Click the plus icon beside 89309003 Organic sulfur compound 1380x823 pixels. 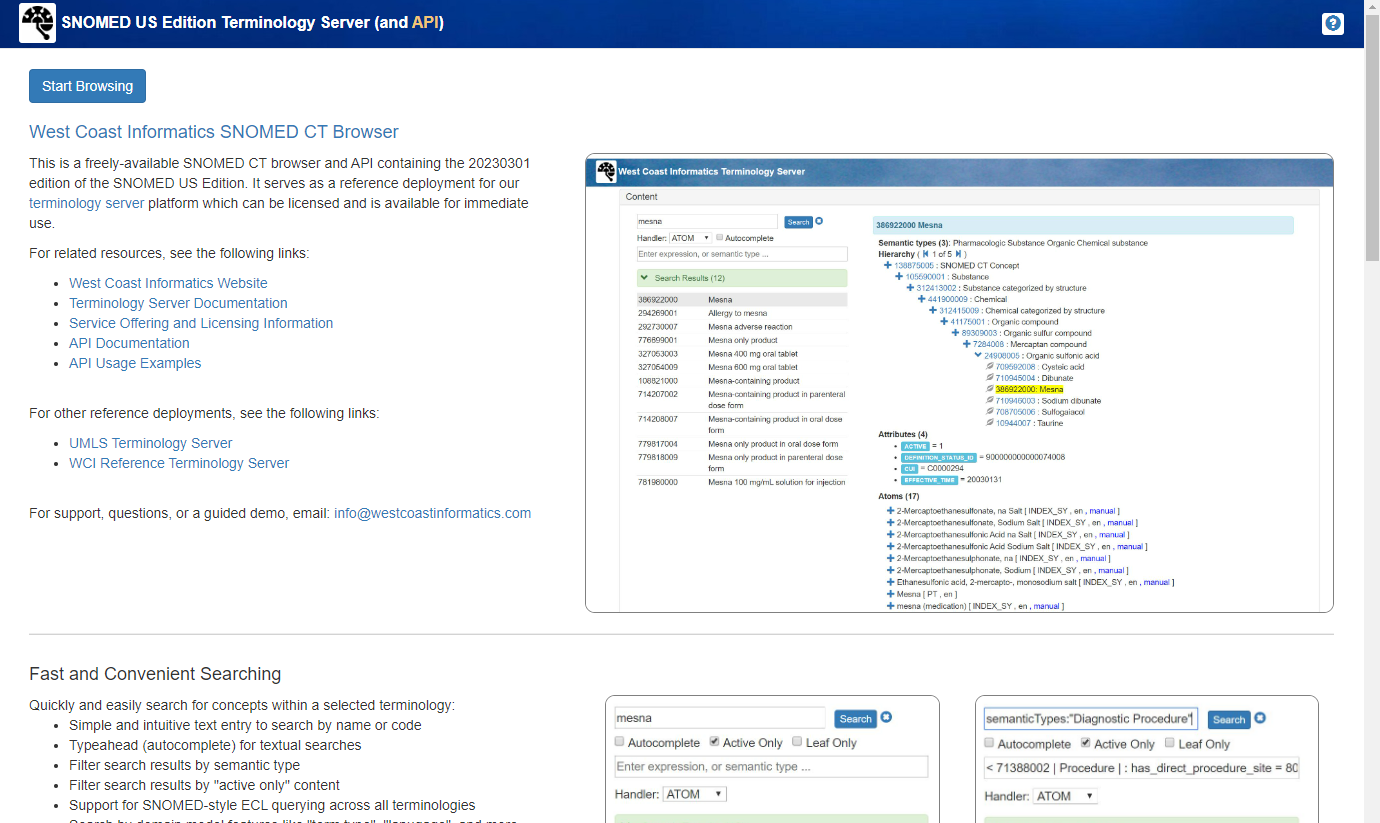click(955, 333)
